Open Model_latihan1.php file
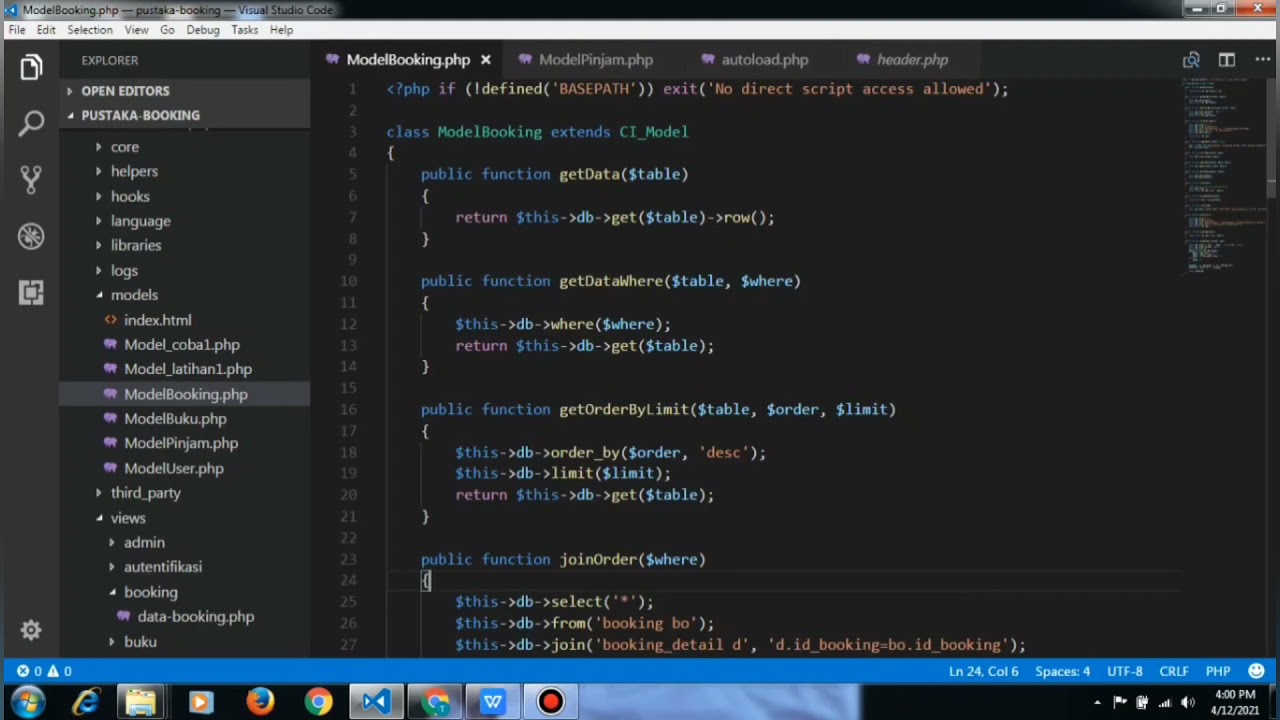The height and width of the screenshot is (720, 1280). [x=187, y=369]
